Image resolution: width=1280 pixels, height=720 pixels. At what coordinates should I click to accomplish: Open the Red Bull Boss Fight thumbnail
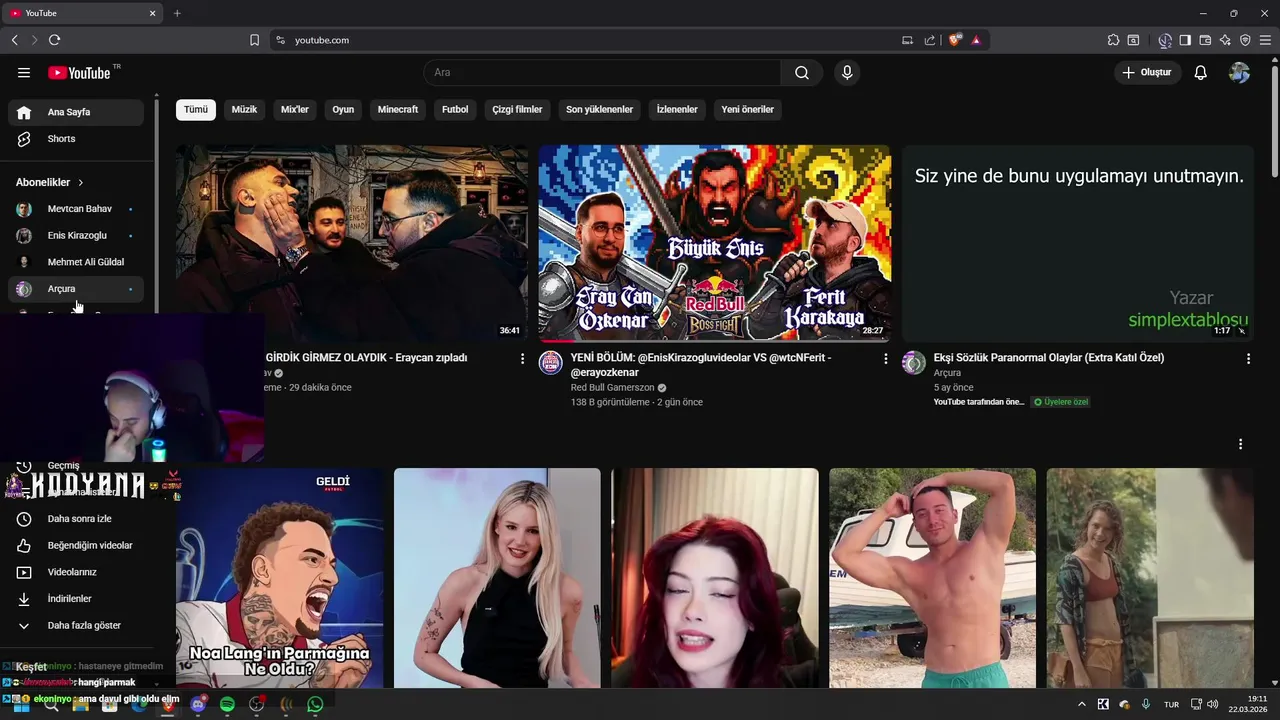click(x=715, y=243)
